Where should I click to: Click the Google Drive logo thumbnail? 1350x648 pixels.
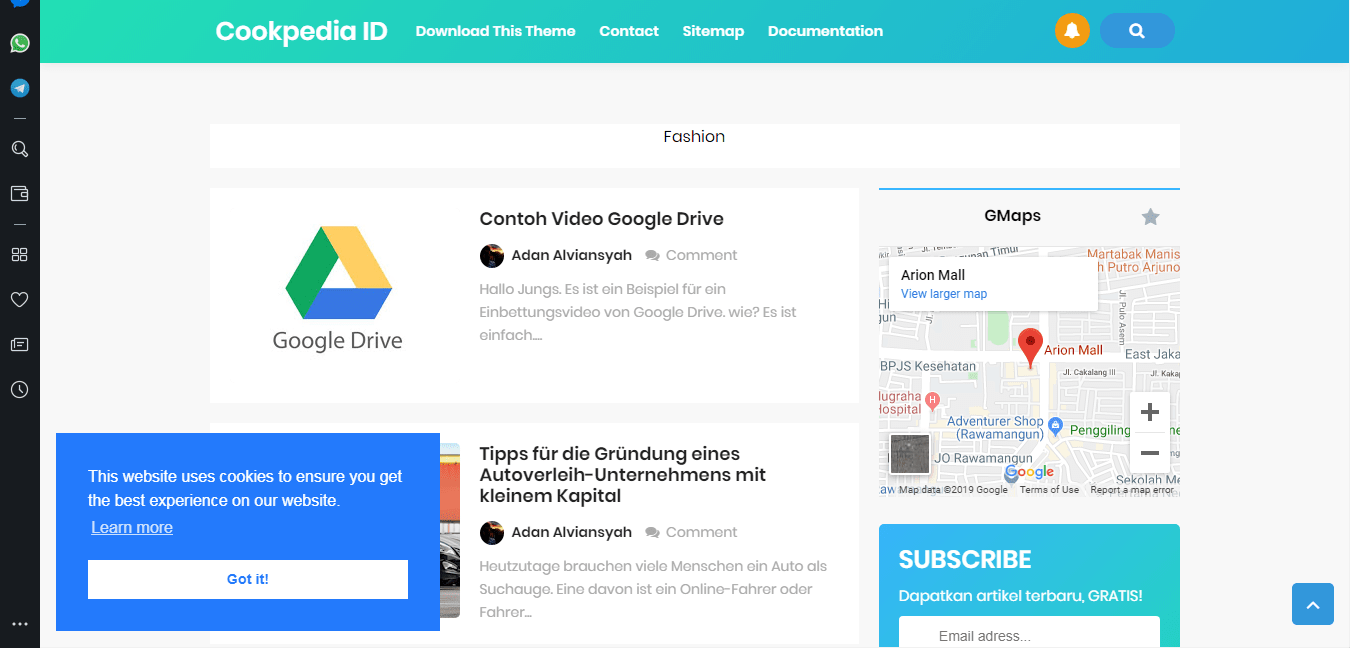(x=338, y=289)
